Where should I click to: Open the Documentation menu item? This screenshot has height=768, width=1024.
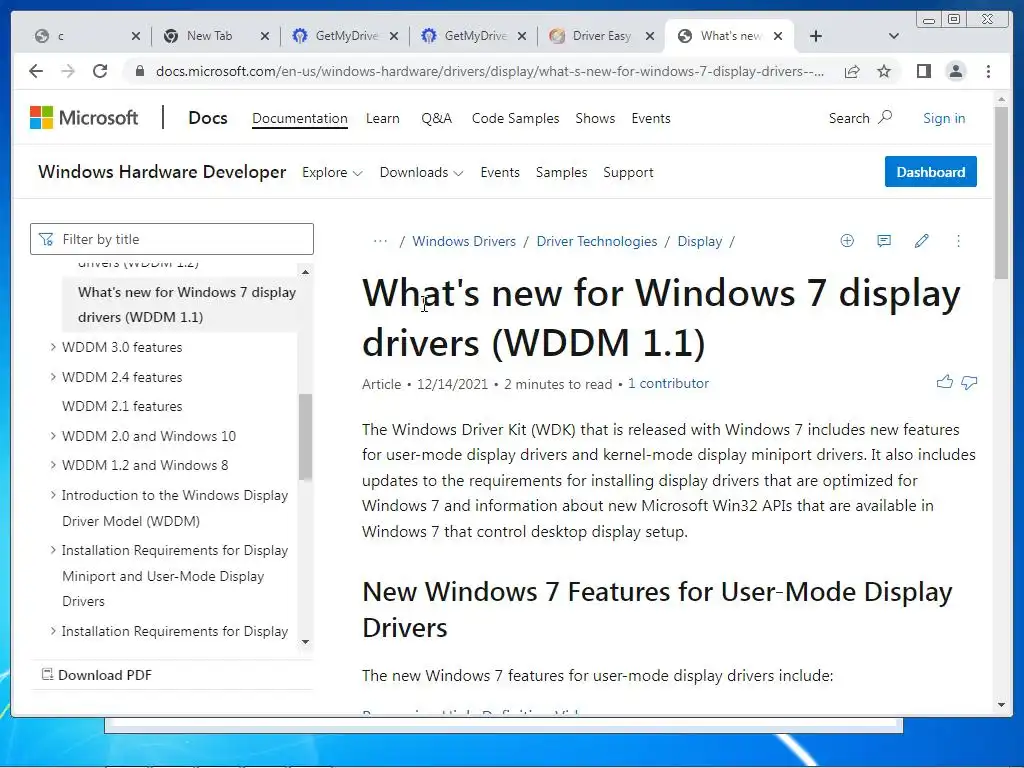pyautogui.click(x=300, y=118)
